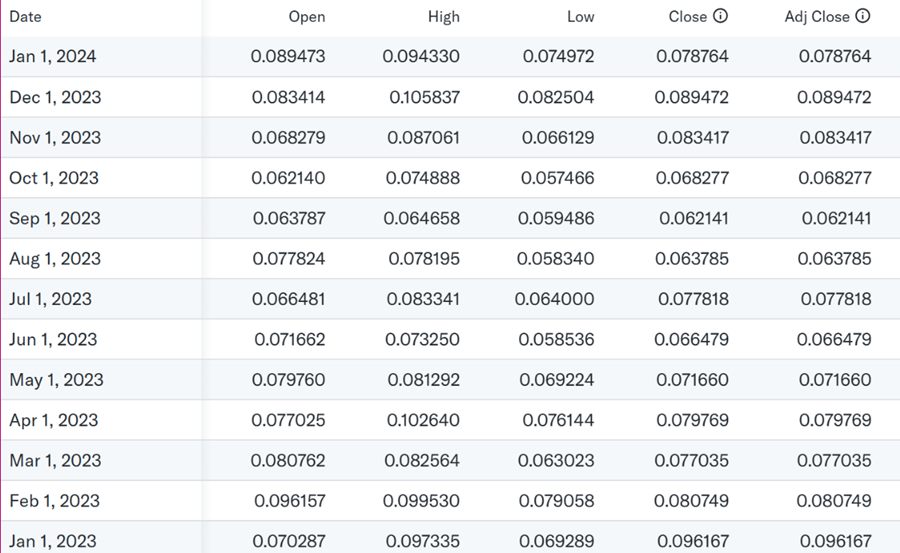This screenshot has width=900, height=553.
Task: Click High value 0.083341
Action: click(x=423, y=299)
